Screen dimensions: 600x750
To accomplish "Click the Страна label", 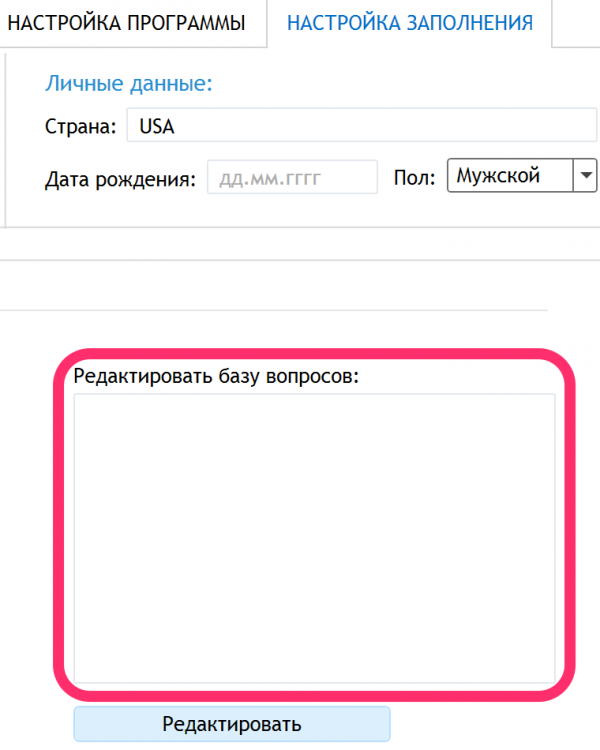I will pos(80,126).
